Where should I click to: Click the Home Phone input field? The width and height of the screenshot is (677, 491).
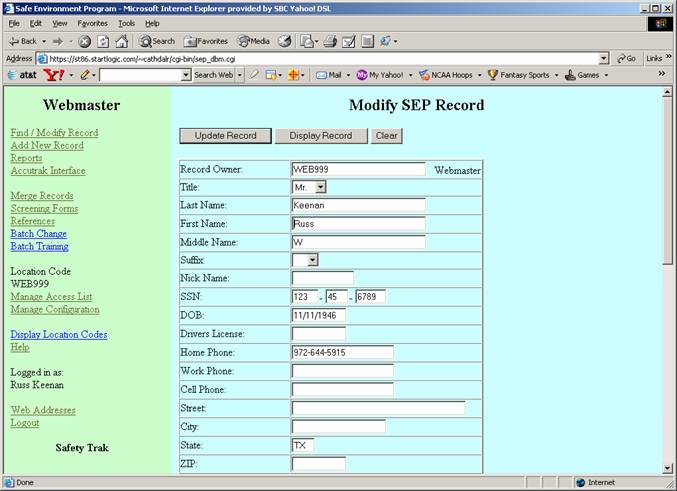click(x=342, y=352)
